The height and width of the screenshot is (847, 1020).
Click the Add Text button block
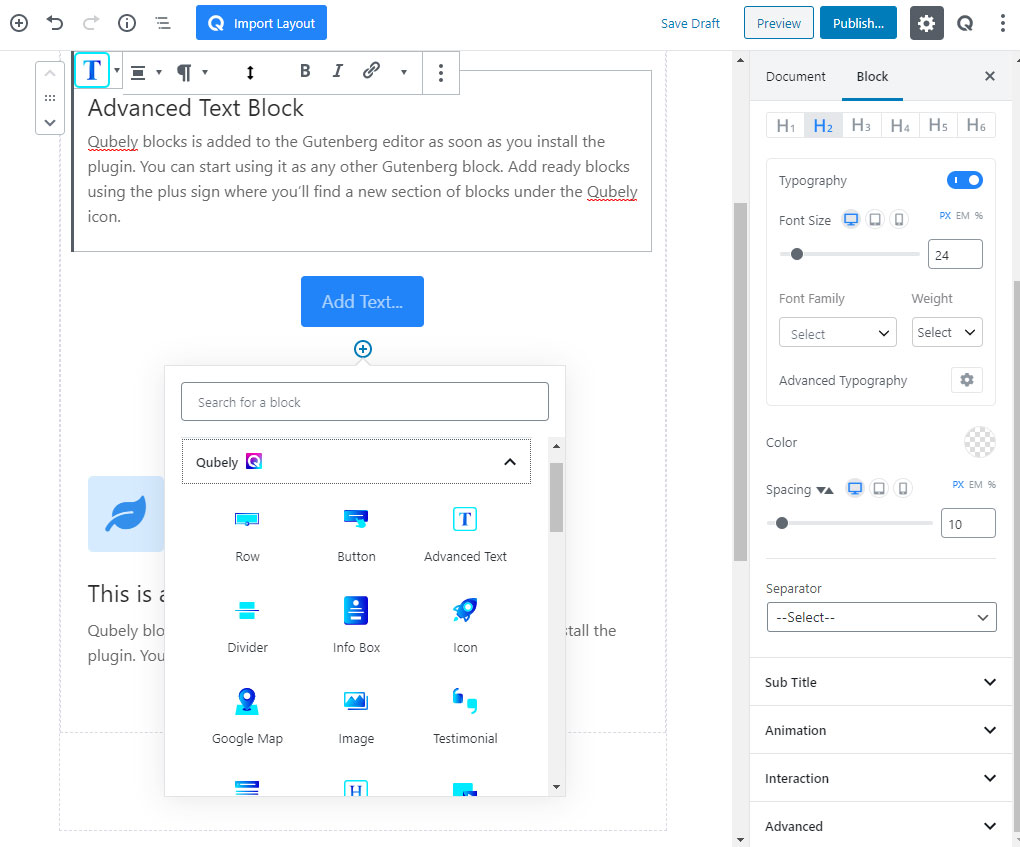click(362, 301)
